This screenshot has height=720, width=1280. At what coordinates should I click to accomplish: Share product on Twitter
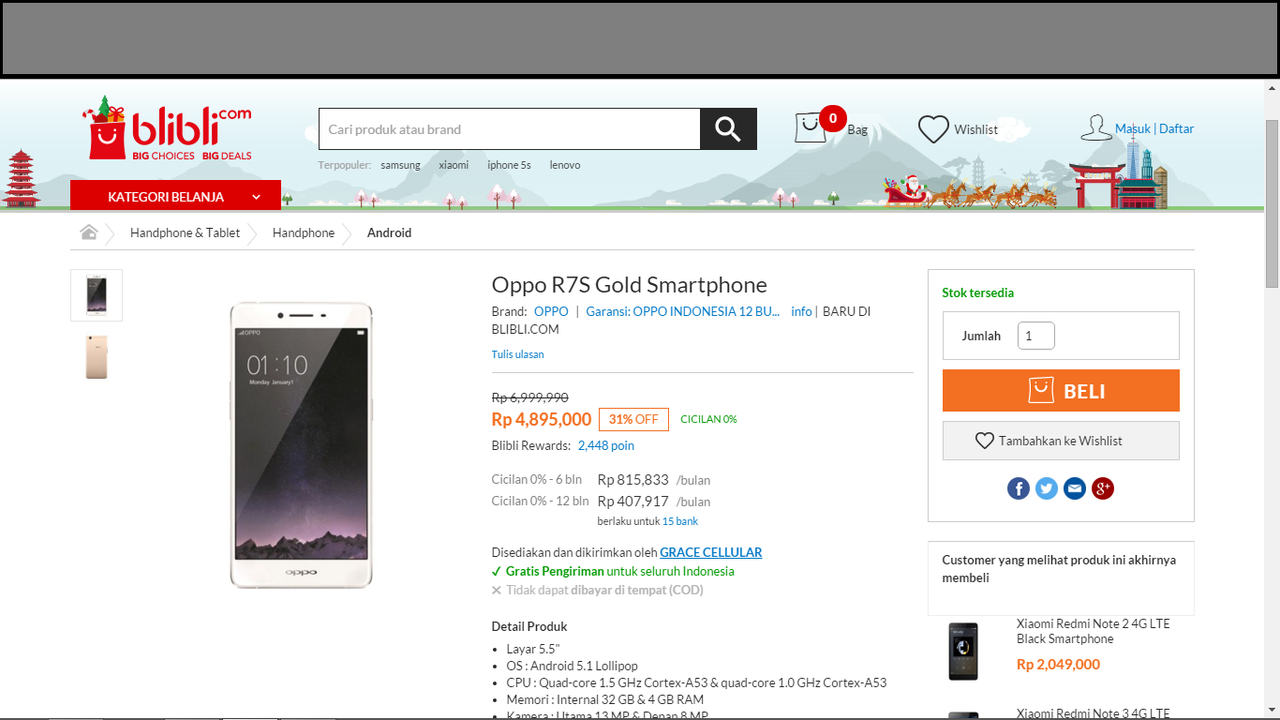click(1046, 488)
